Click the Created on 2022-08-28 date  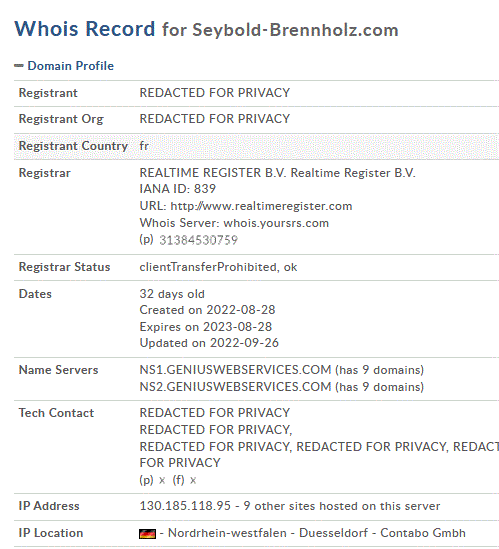(x=207, y=310)
